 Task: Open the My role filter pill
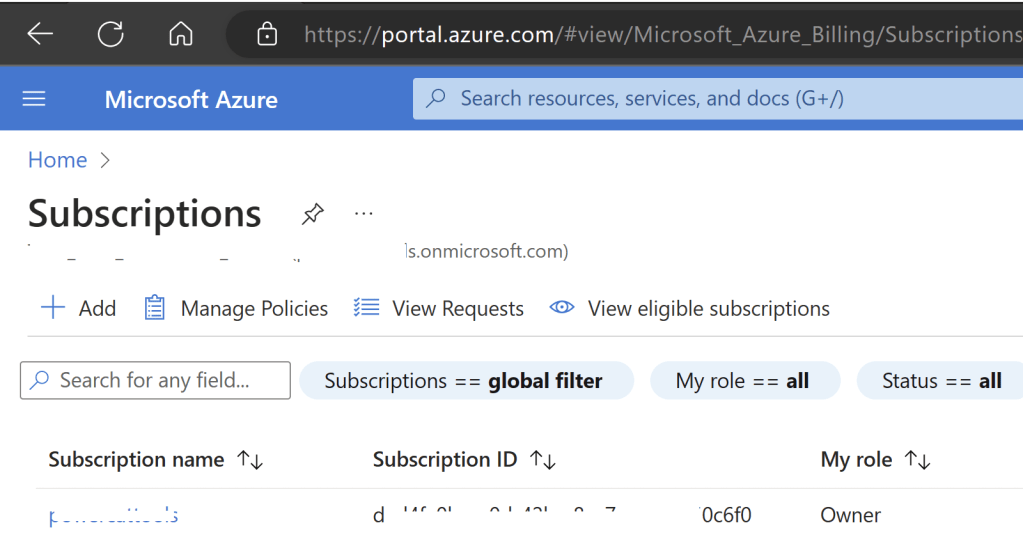[x=744, y=381]
